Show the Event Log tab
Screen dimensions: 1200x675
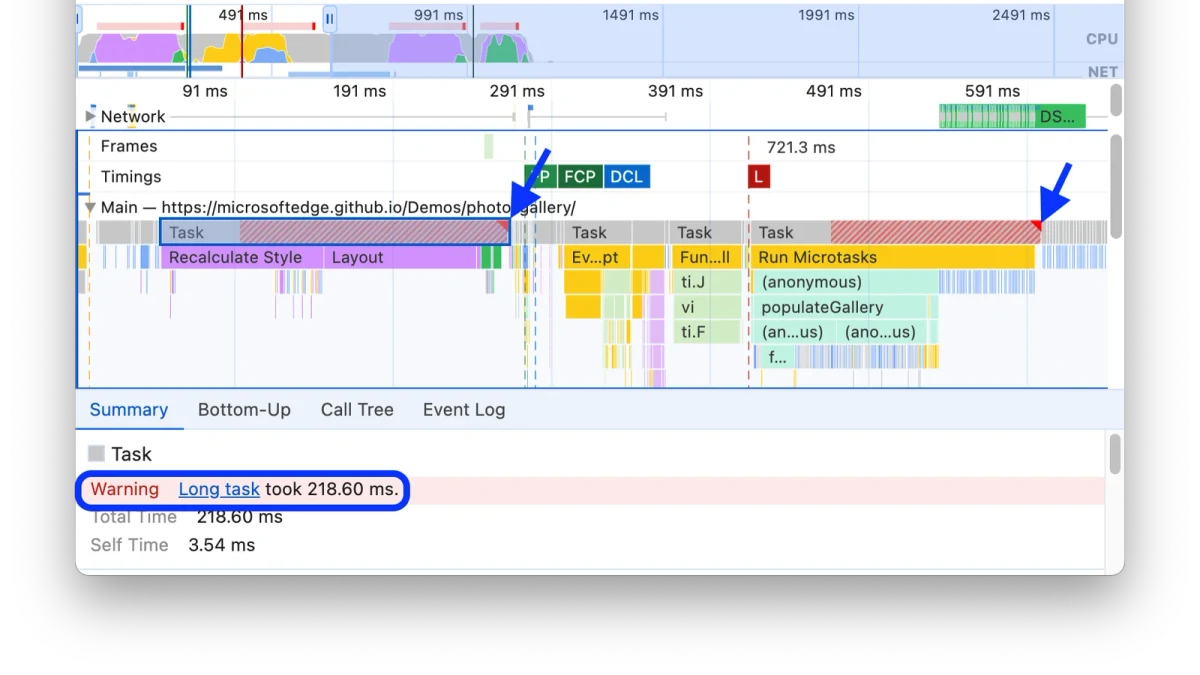464,410
